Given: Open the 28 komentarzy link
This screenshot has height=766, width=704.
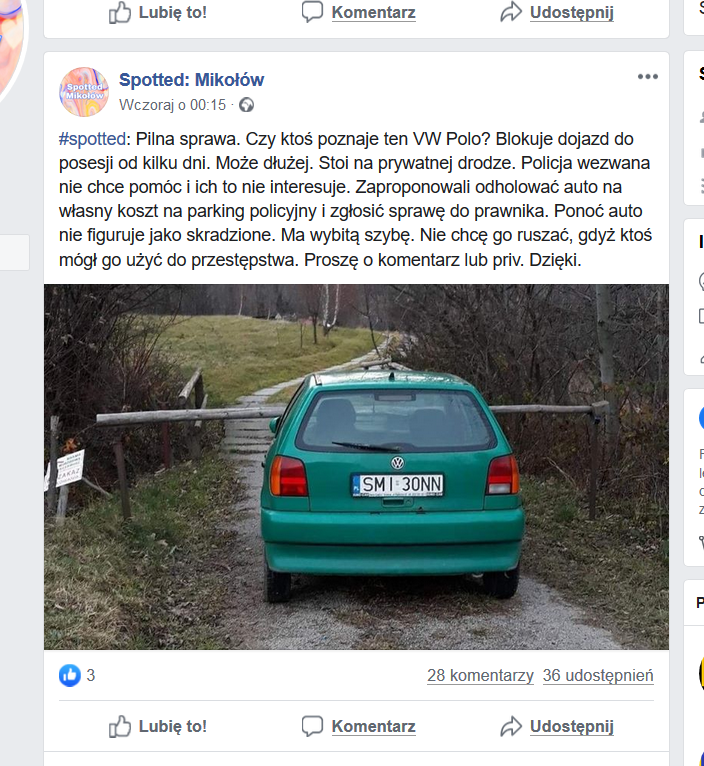Looking at the screenshot, I should 480,676.
